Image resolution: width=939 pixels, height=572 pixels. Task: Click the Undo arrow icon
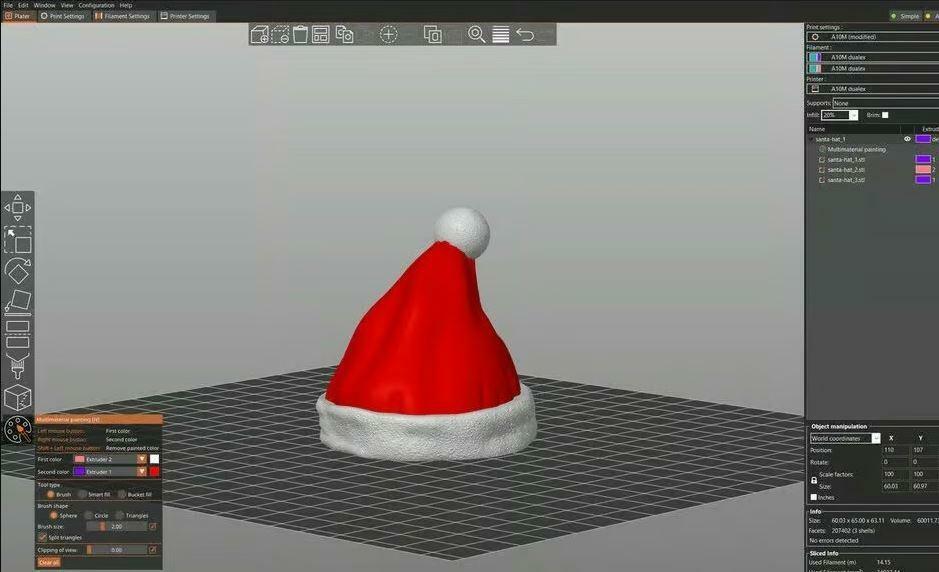coord(525,35)
